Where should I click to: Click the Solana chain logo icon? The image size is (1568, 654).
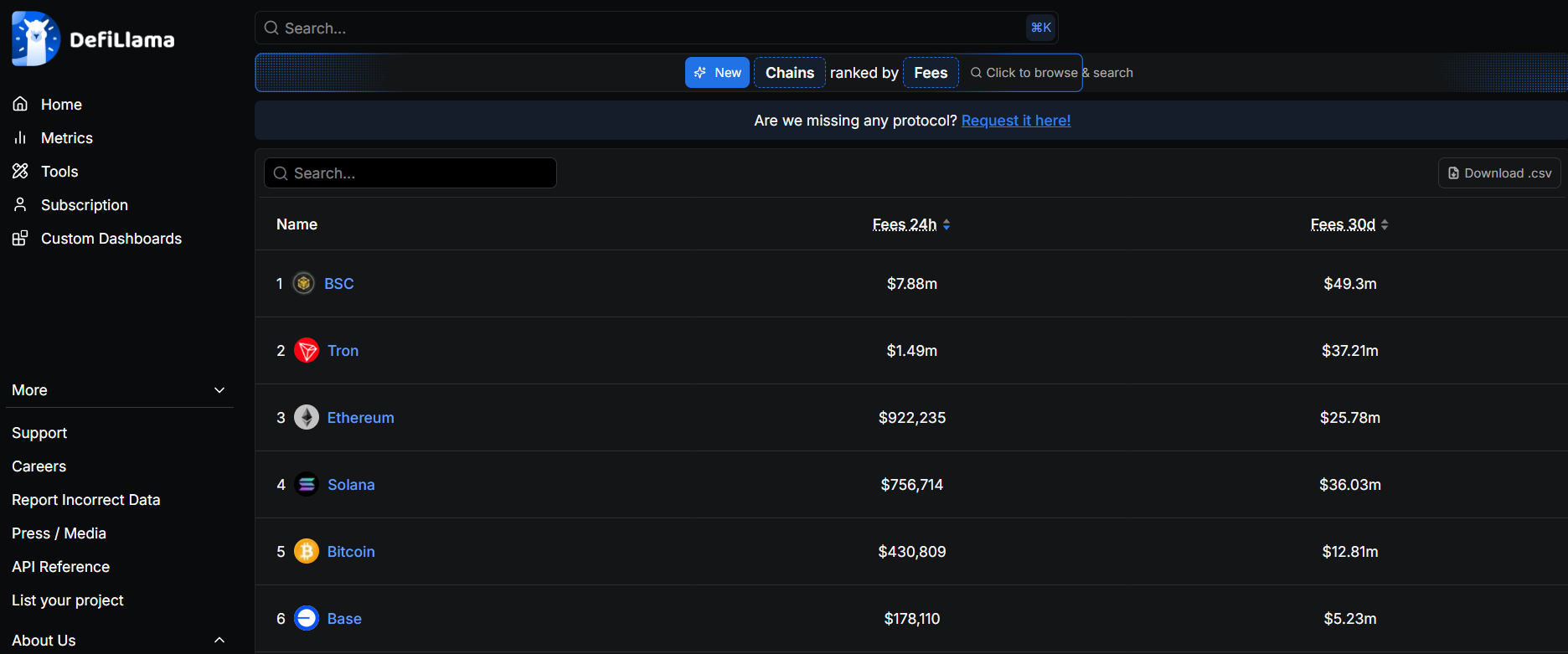307,485
